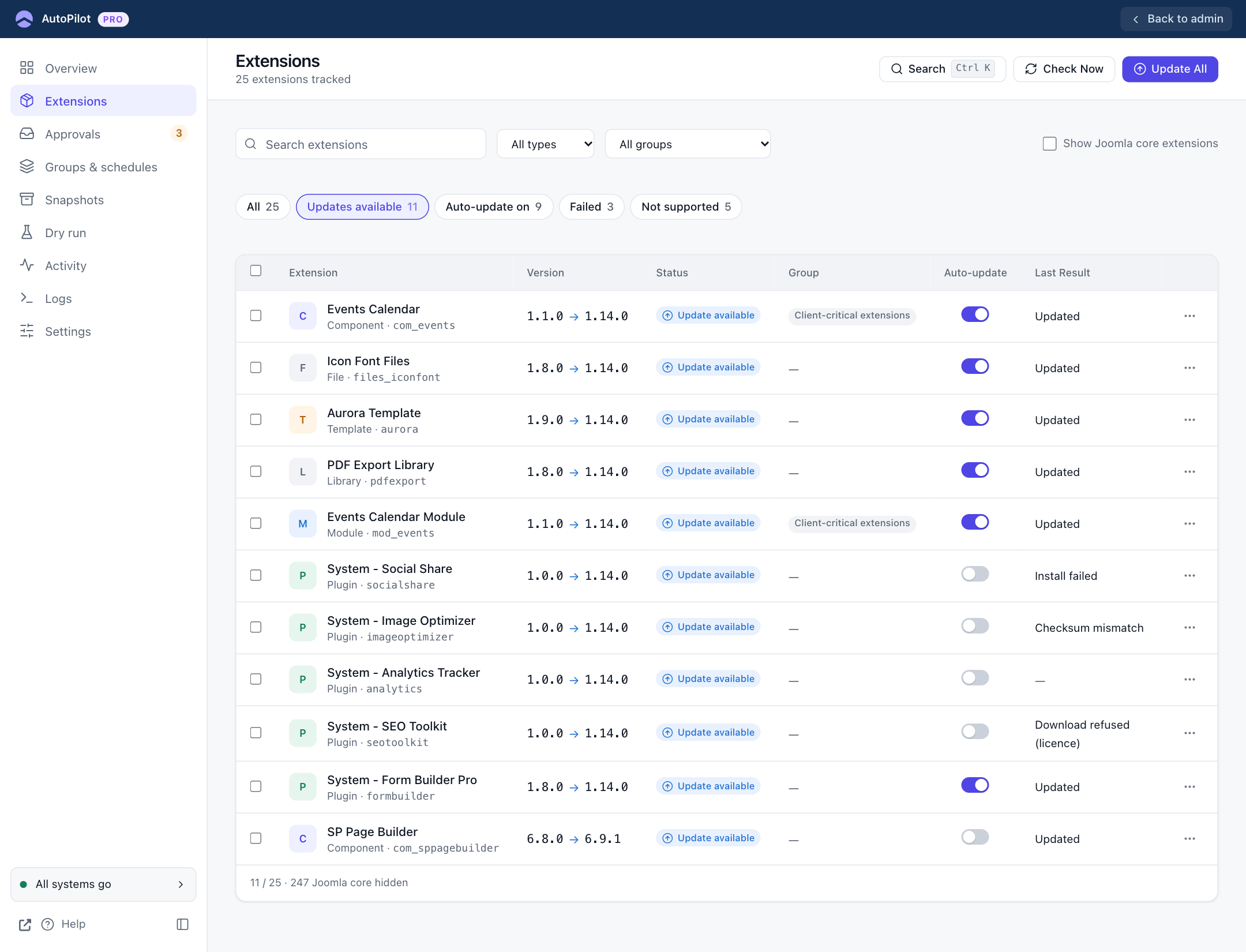This screenshot has height=952, width=1246.
Task: Click the 11 / 25 footer summary text
Action: 329,883
